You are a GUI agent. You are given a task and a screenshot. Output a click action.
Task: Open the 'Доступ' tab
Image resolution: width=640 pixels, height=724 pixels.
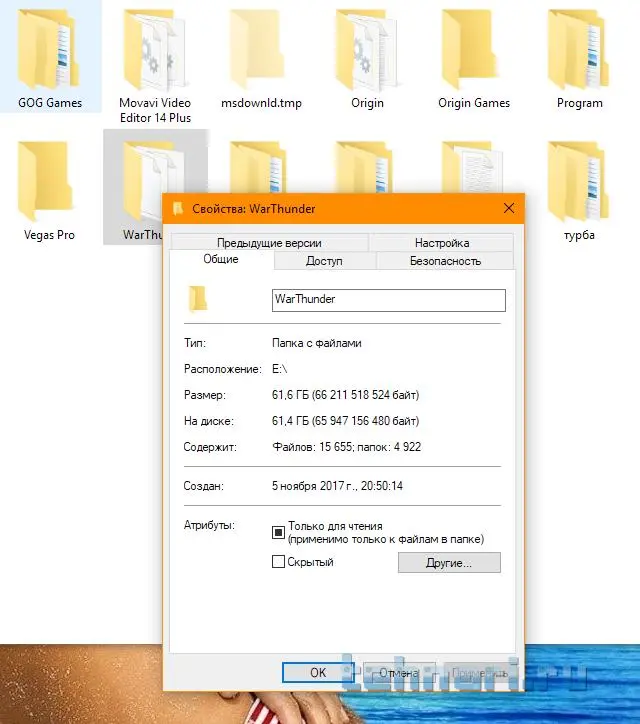coord(324,261)
